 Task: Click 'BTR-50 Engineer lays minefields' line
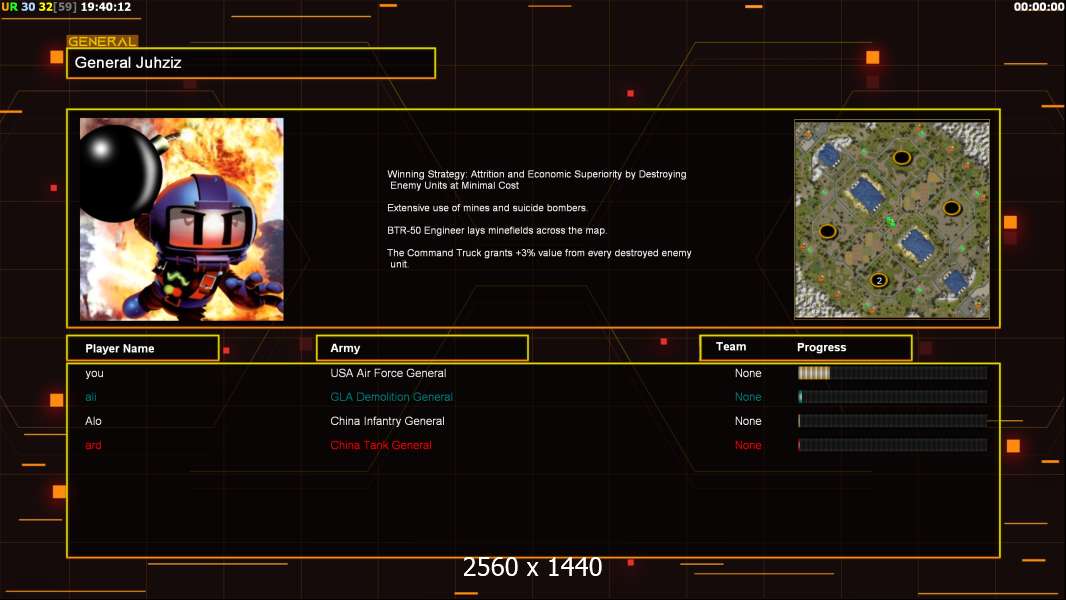coord(497,230)
